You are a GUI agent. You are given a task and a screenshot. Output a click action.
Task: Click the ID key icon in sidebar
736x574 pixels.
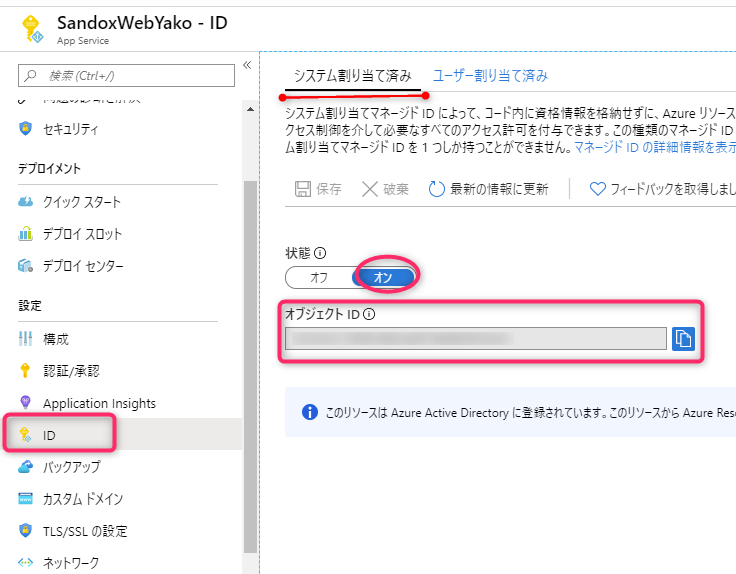[25, 435]
